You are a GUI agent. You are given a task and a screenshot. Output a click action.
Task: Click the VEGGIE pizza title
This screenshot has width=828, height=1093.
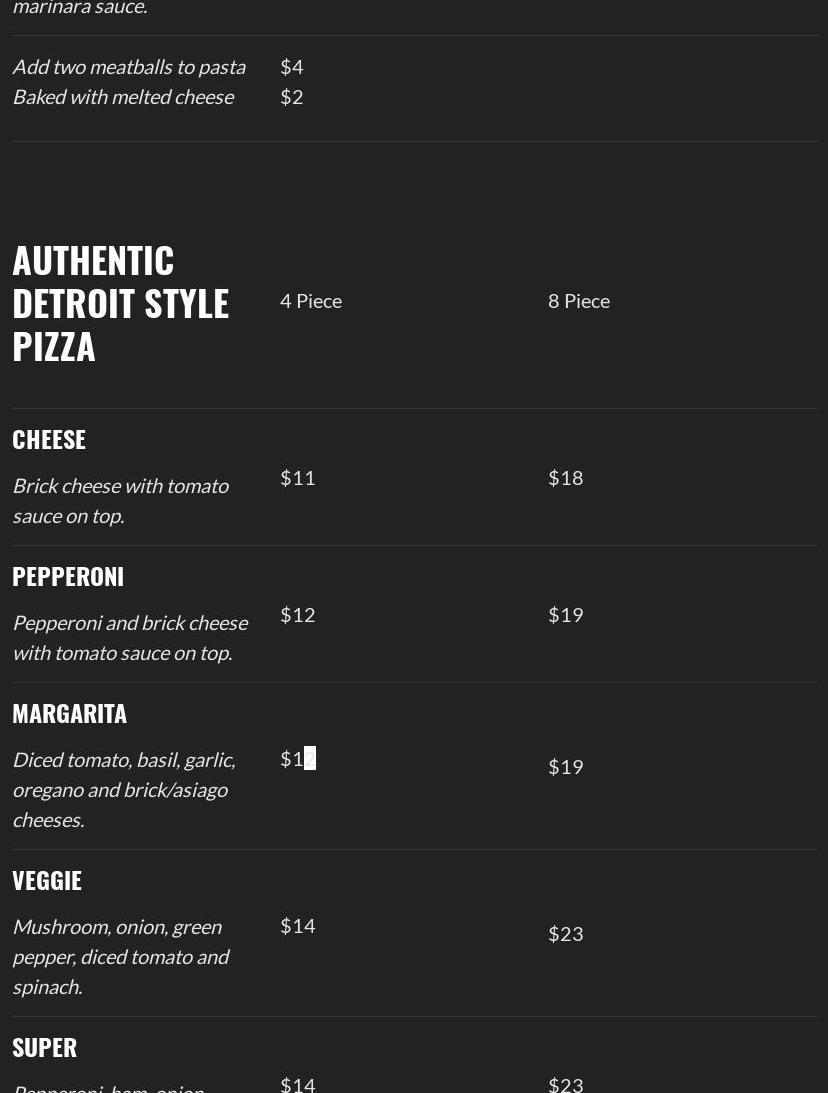coord(47,881)
